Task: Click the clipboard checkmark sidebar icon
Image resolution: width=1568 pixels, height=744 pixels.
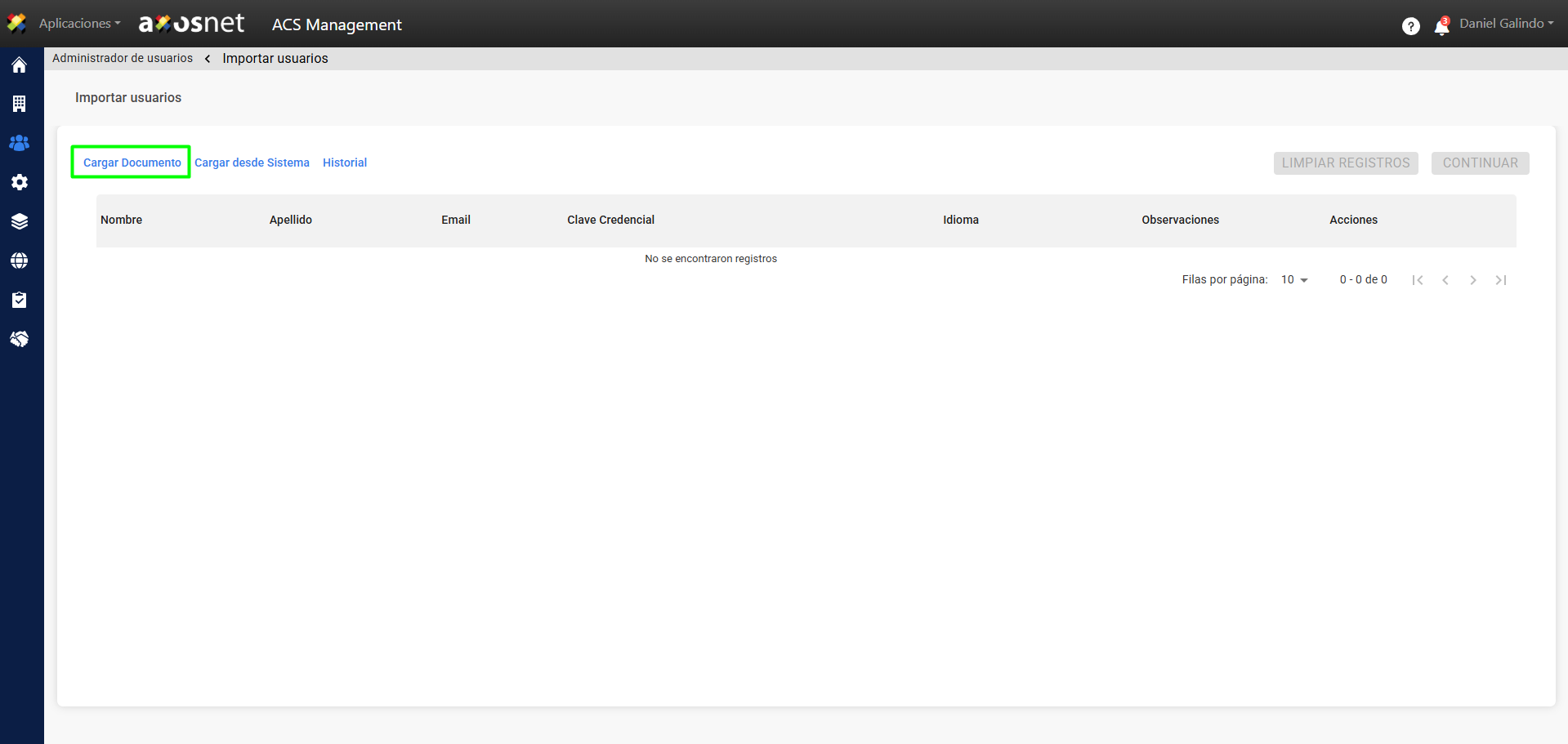Action: [x=20, y=300]
